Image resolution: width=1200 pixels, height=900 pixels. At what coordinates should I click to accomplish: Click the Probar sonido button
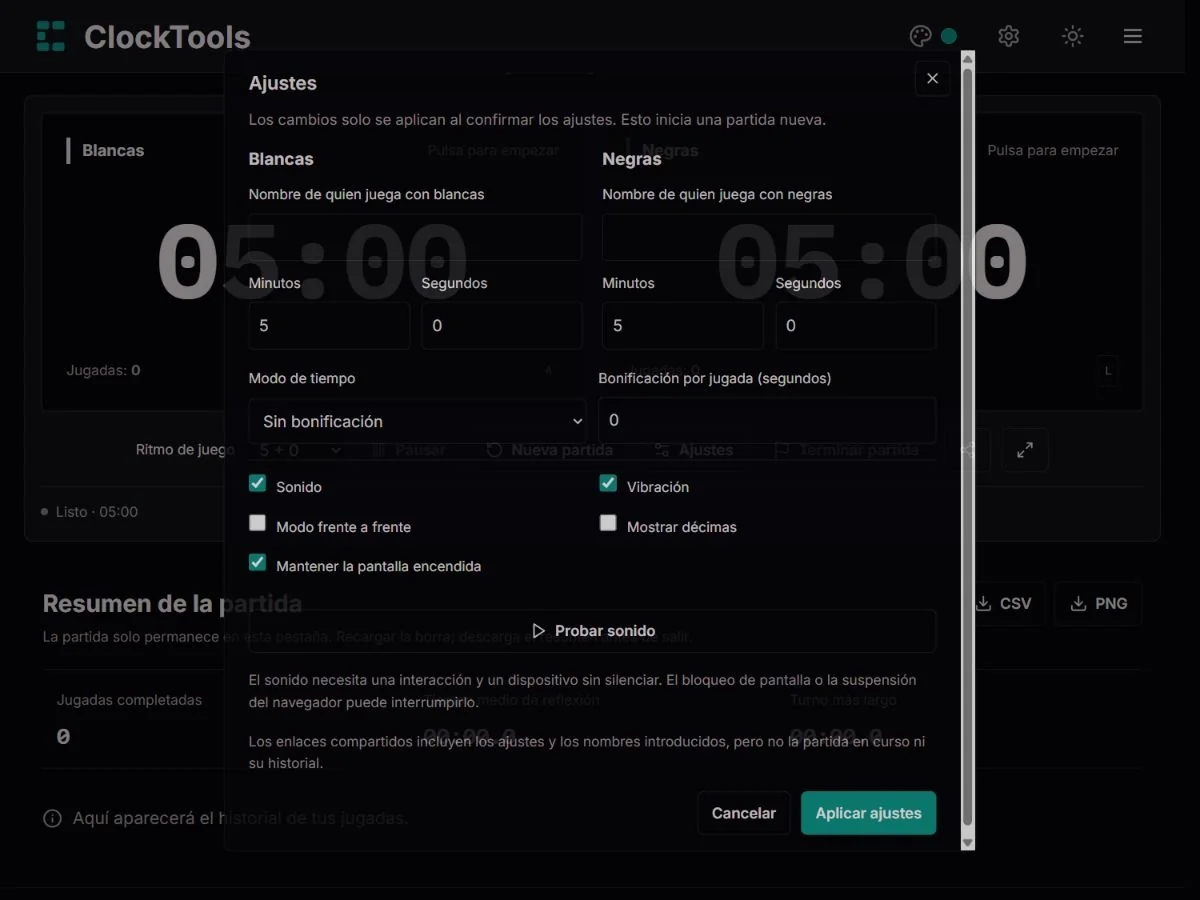(x=592, y=631)
